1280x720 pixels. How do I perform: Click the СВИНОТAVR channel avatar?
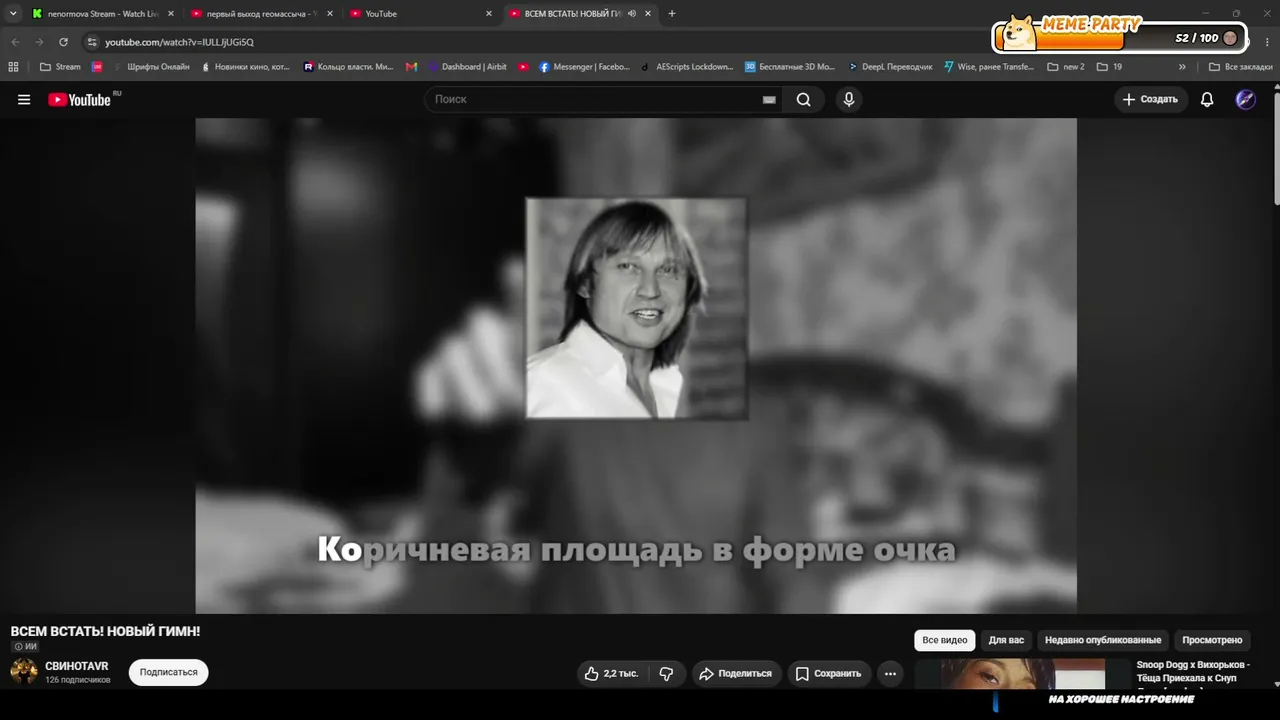[x=24, y=672]
